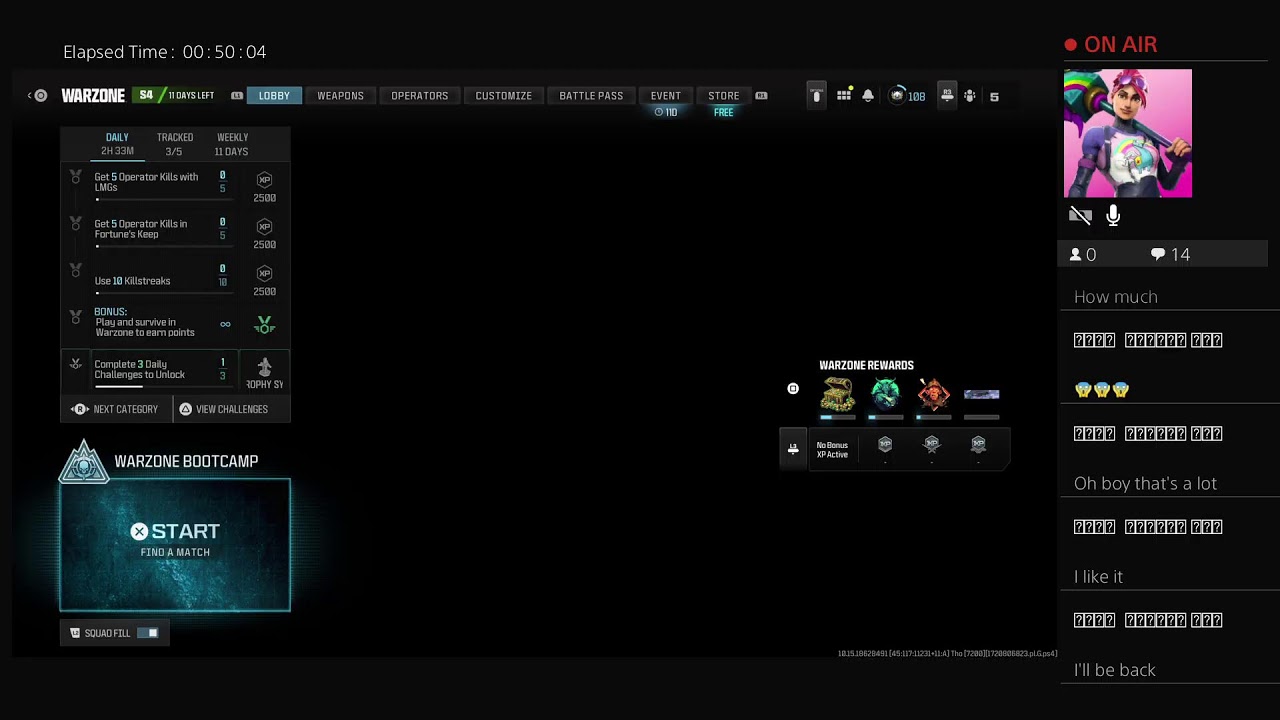The width and height of the screenshot is (1280, 720).
Task: Select the weapon camo reward thumbnail
Action: (981, 395)
